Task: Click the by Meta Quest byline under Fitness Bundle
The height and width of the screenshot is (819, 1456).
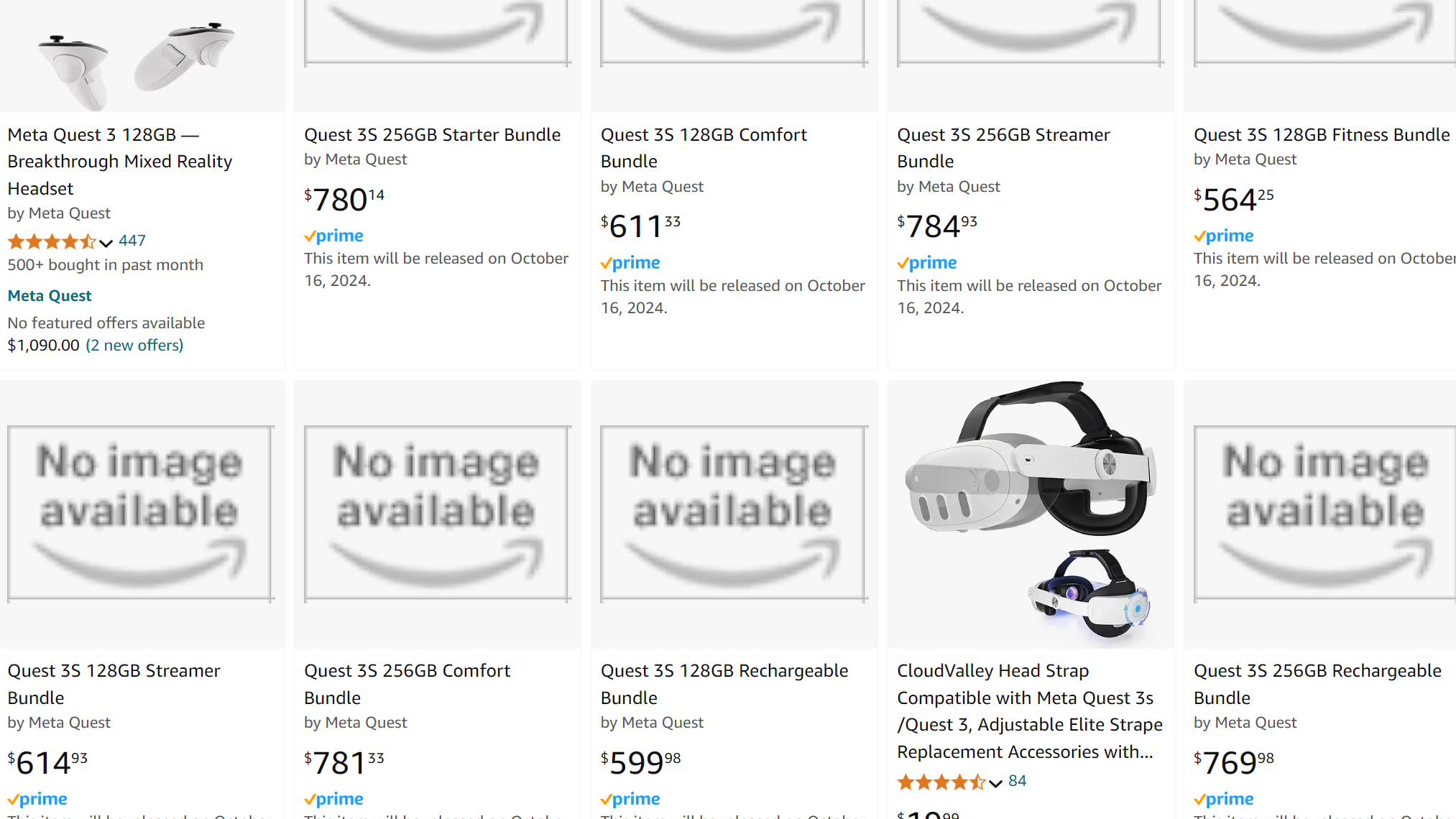Action: tap(1245, 159)
